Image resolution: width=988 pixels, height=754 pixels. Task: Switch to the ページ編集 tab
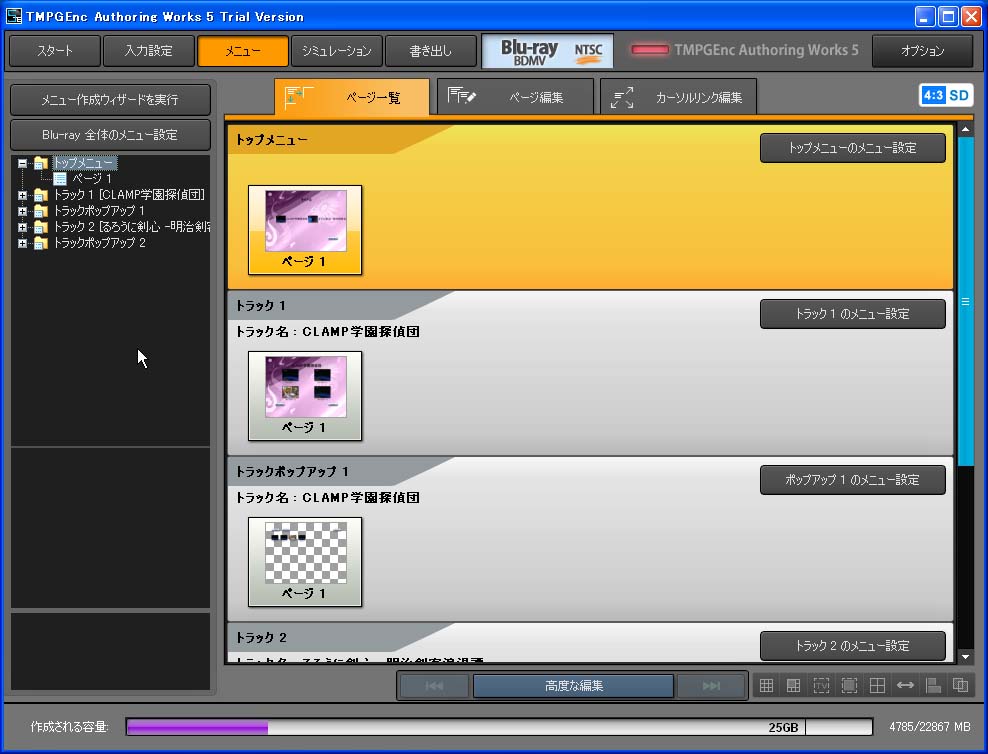tap(516, 98)
